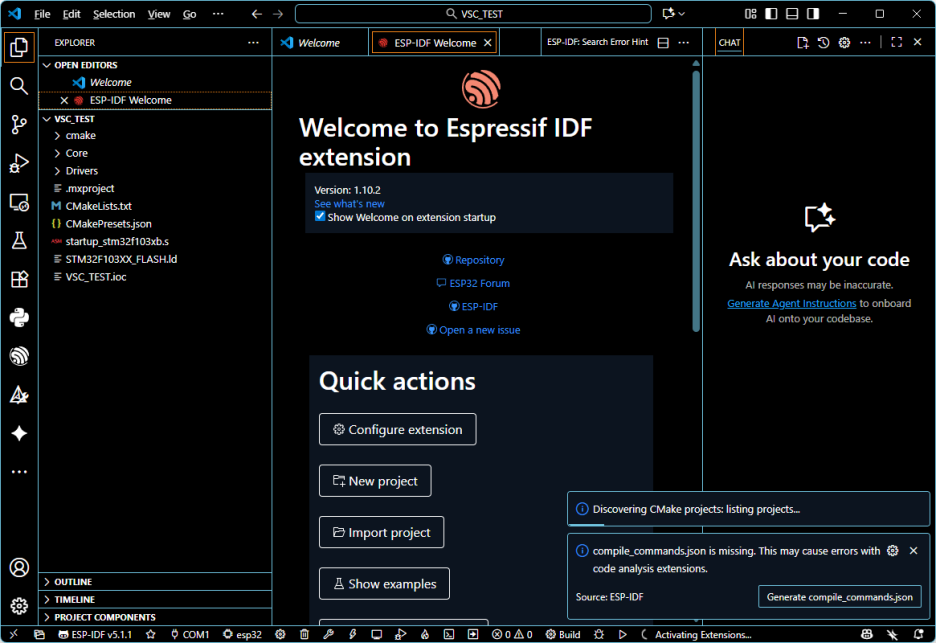The width and height of the screenshot is (936, 643).
Task: Select COM1 serial port in status bar
Action: coord(190,634)
